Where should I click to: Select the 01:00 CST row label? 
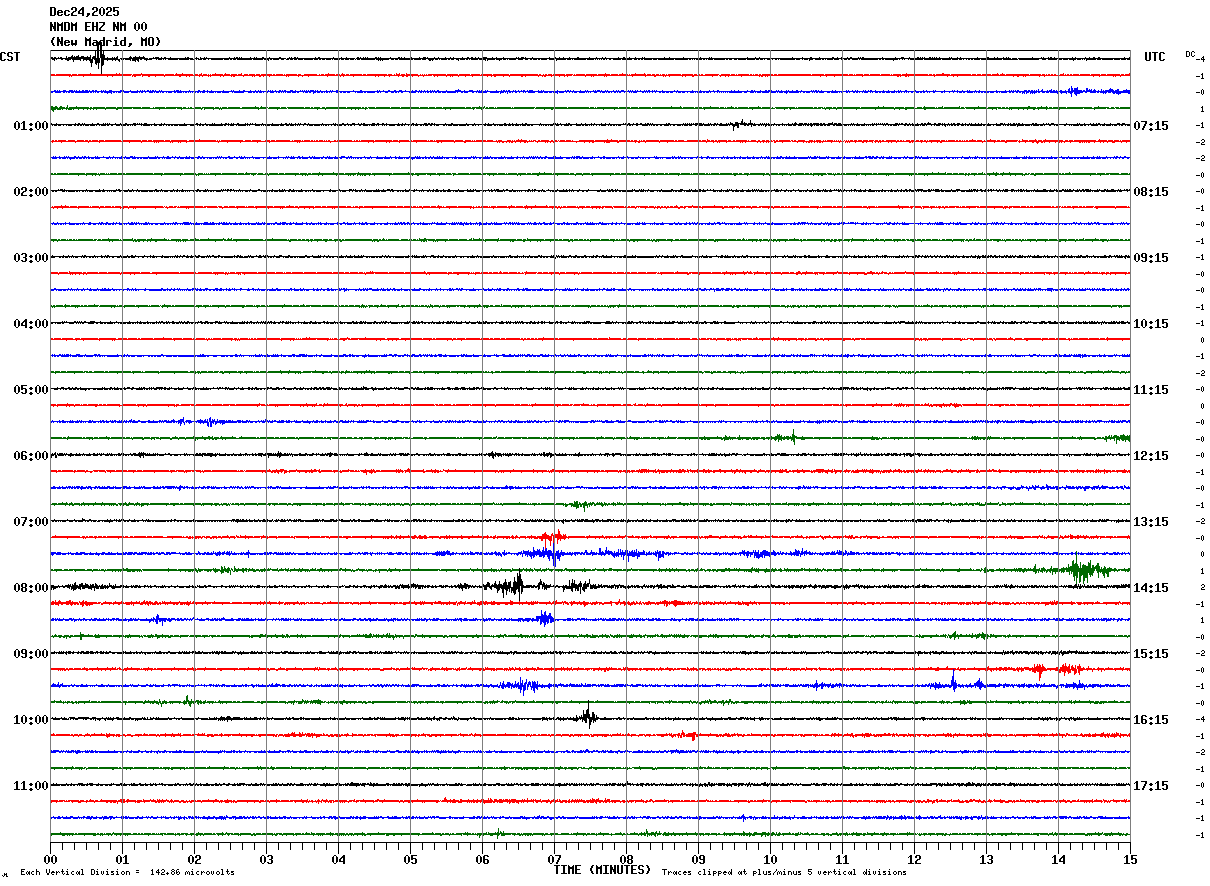pyautogui.click(x=30, y=126)
